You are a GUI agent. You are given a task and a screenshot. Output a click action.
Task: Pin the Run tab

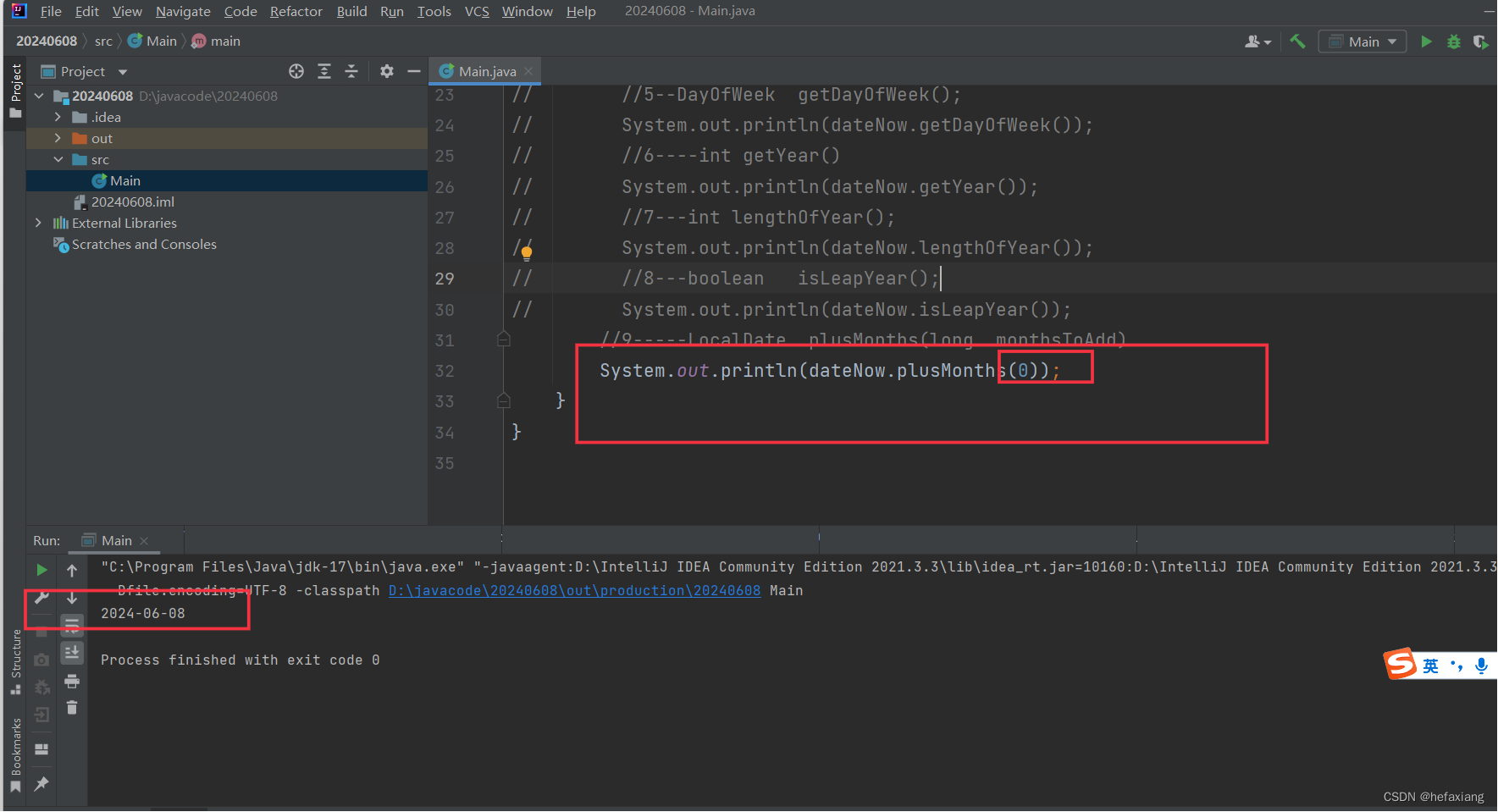tap(41, 784)
